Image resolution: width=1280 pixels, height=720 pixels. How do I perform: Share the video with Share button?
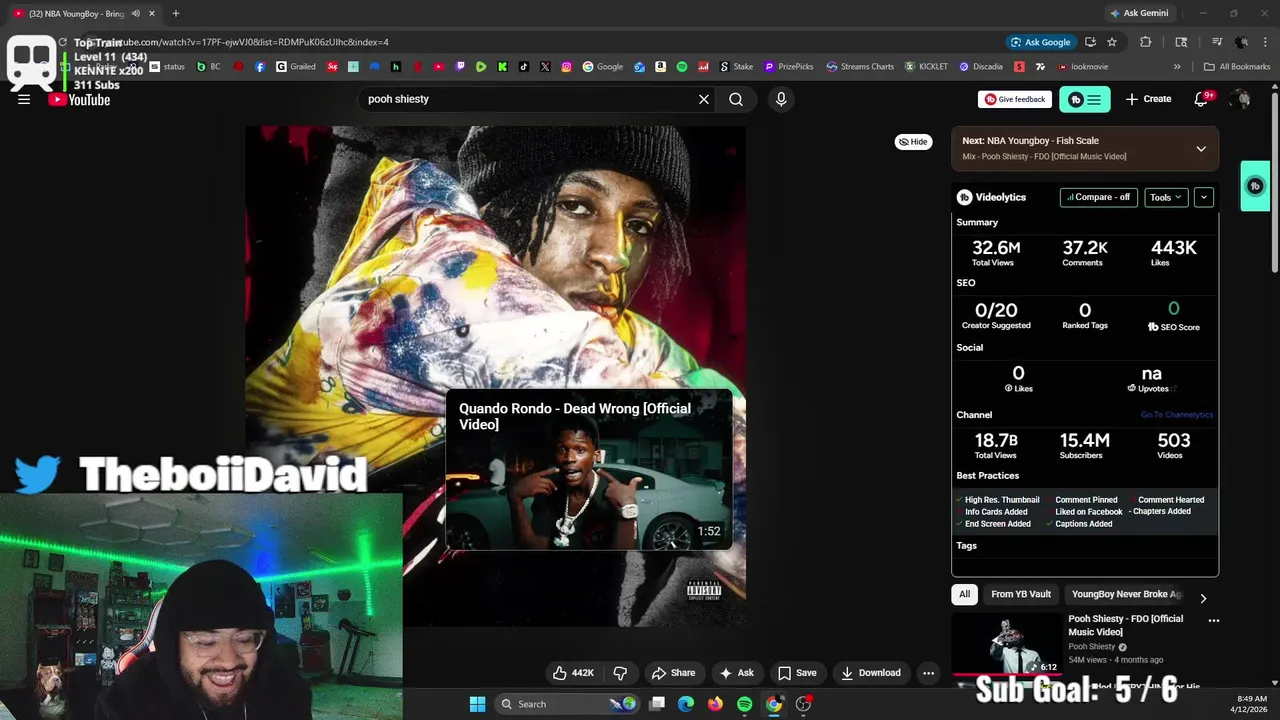pyautogui.click(x=673, y=673)
